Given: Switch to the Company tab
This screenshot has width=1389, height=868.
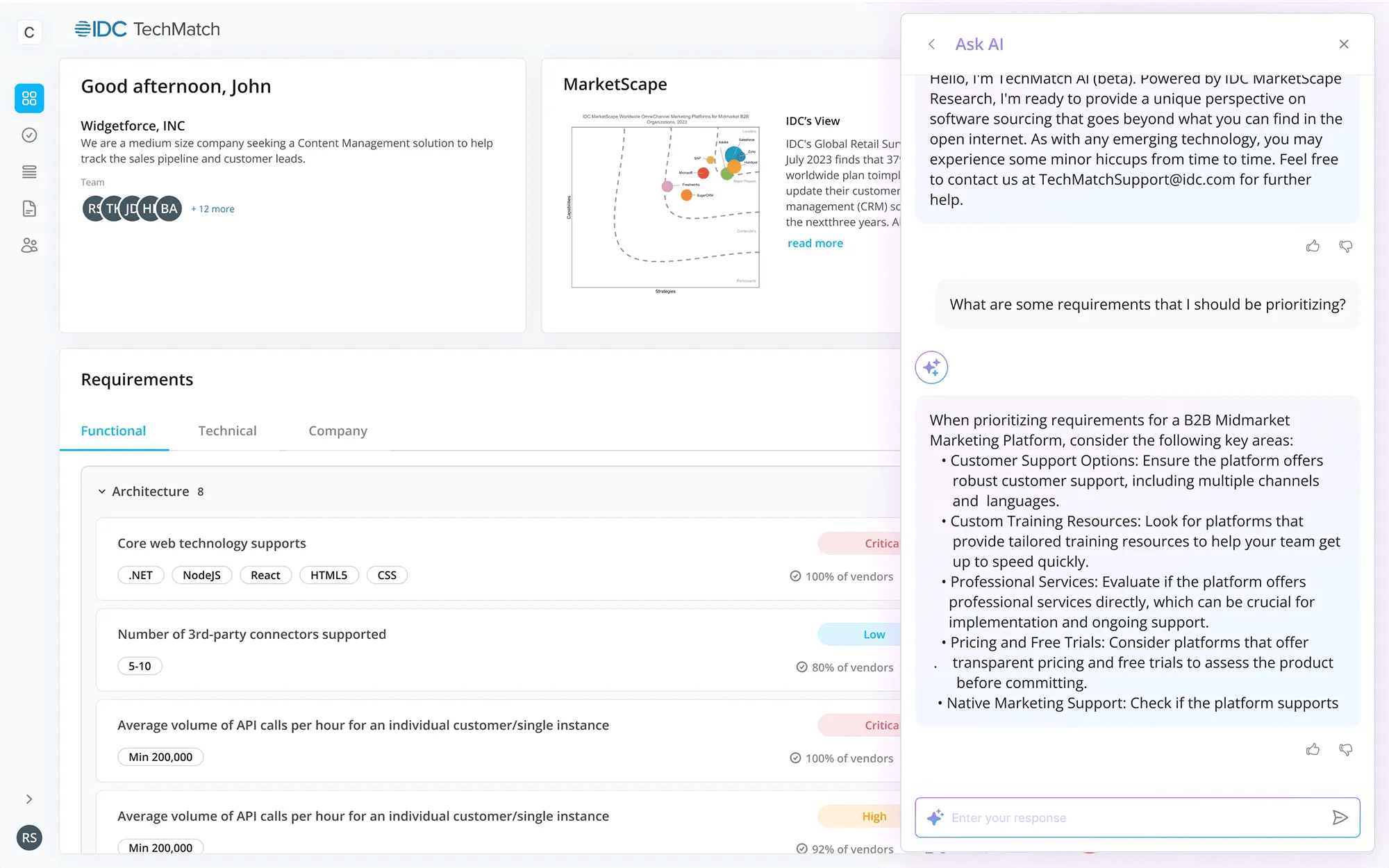Looking at the screenshot, I should click(338, 431).
